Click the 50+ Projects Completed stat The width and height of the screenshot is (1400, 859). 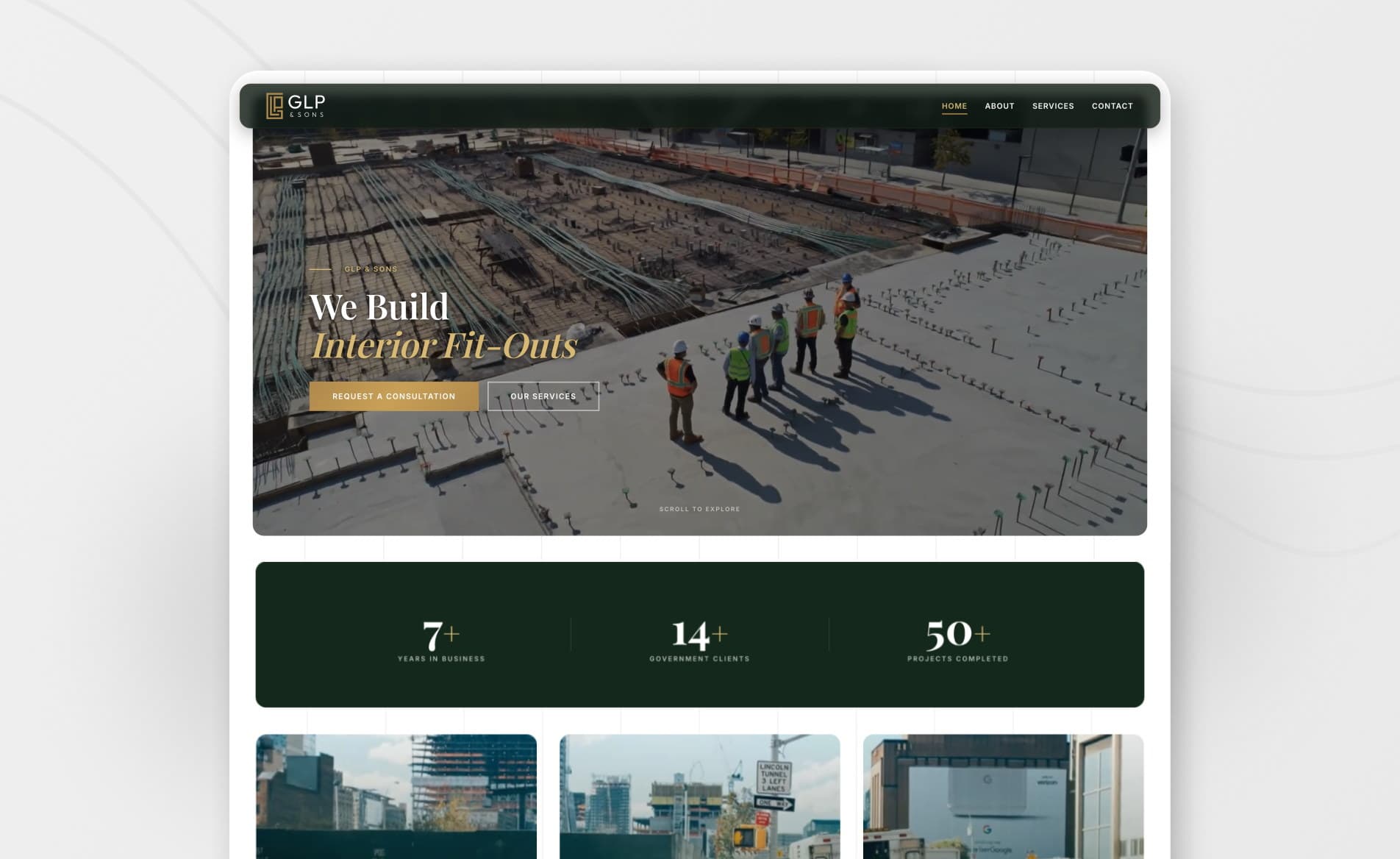pyautogui.click(x=957, y=640)
